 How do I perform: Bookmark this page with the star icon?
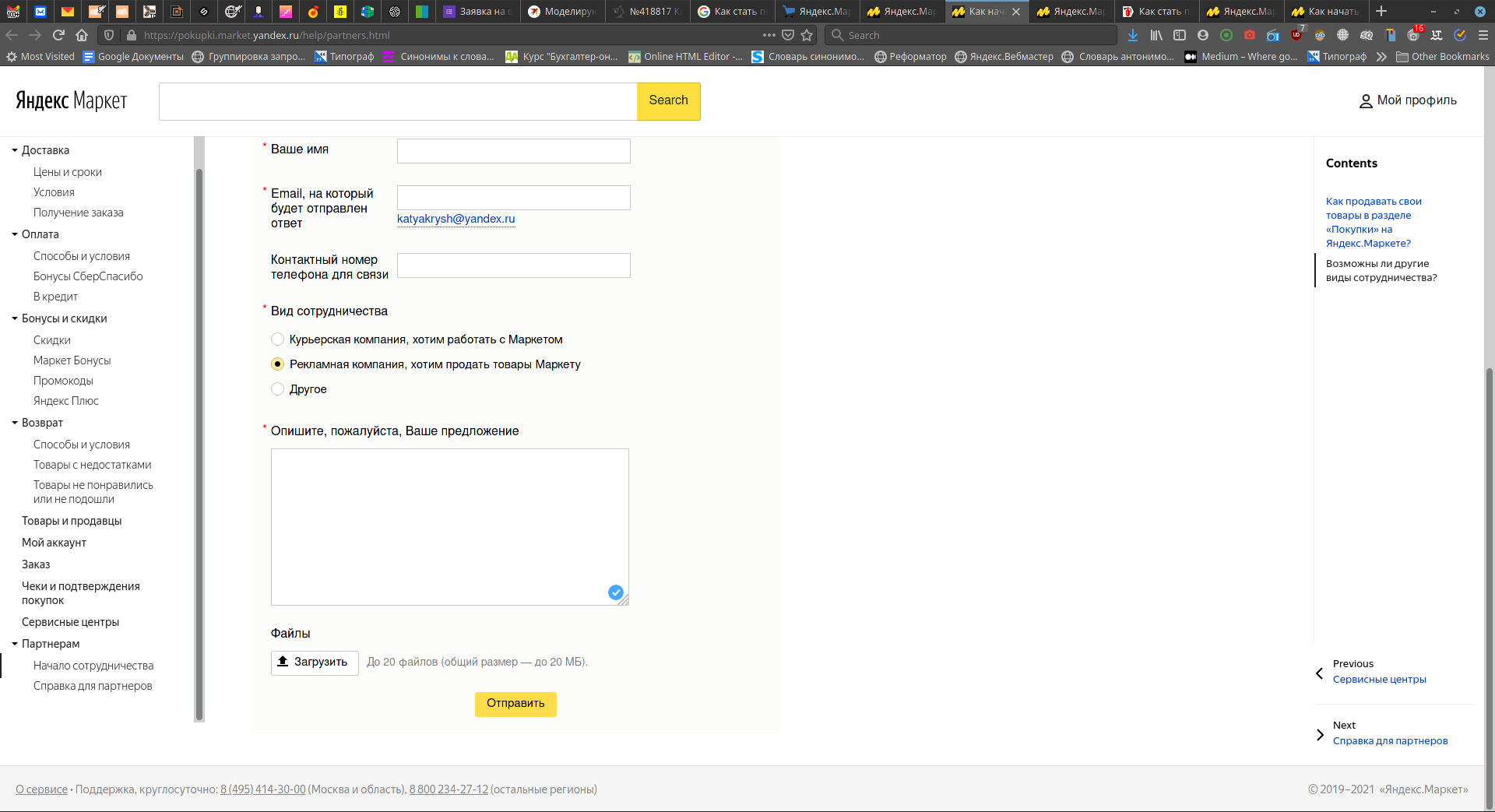(x=807, y=35)
